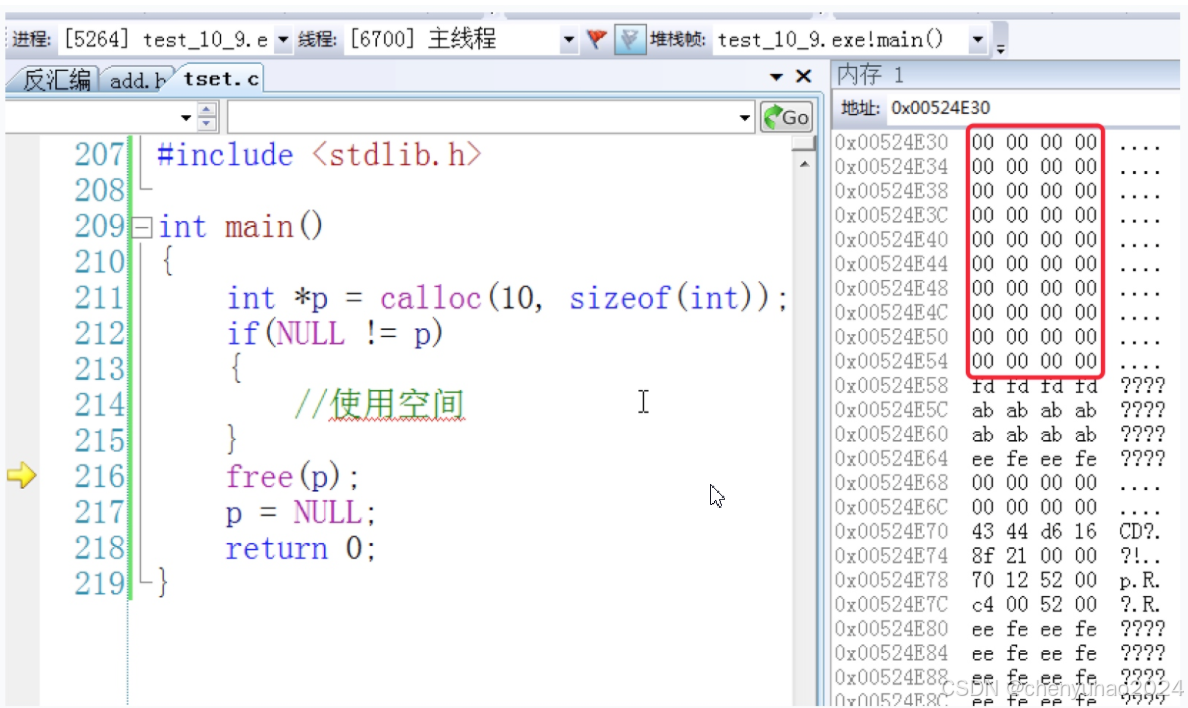This screenshot has width=1188, height=708.
Task: Click memory address row 0x00524E80
Action: 891,628
